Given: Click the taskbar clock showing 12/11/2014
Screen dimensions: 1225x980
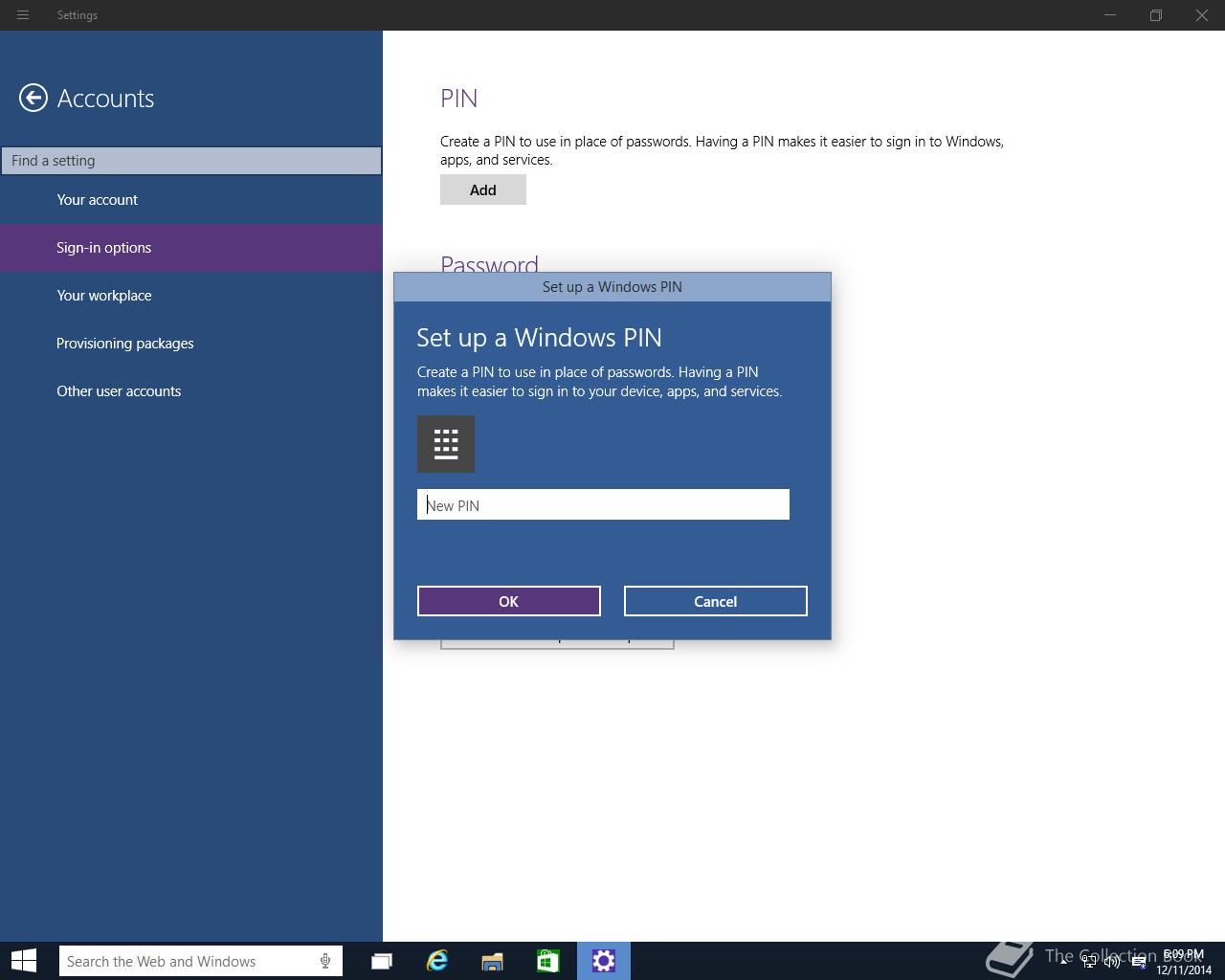Looking at the screenshot, I should (1184, 962).
